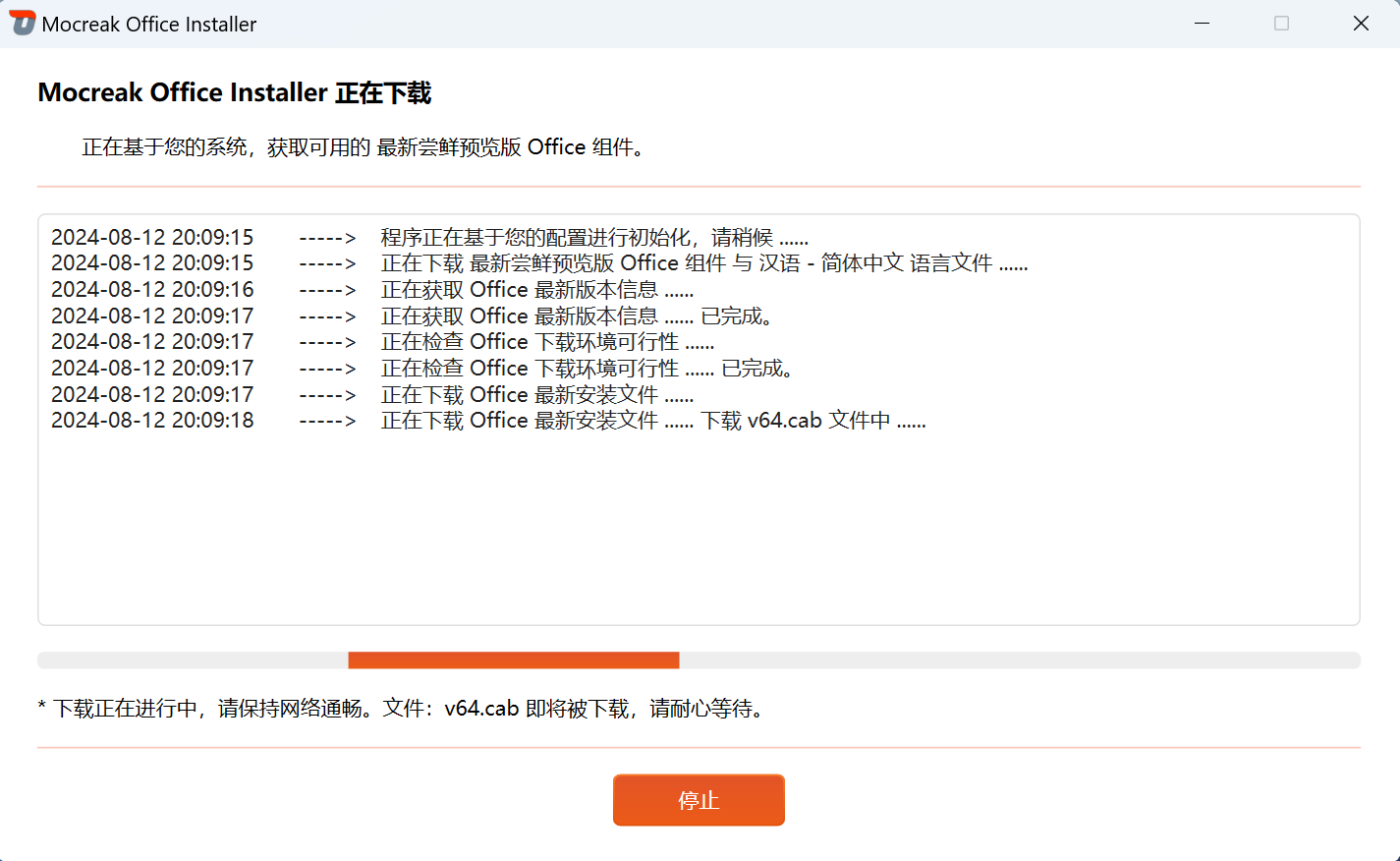Select the log line 程序正在基于您的配置进行初始化
This screenshot has height=861, width=1400.
point(593,238)
